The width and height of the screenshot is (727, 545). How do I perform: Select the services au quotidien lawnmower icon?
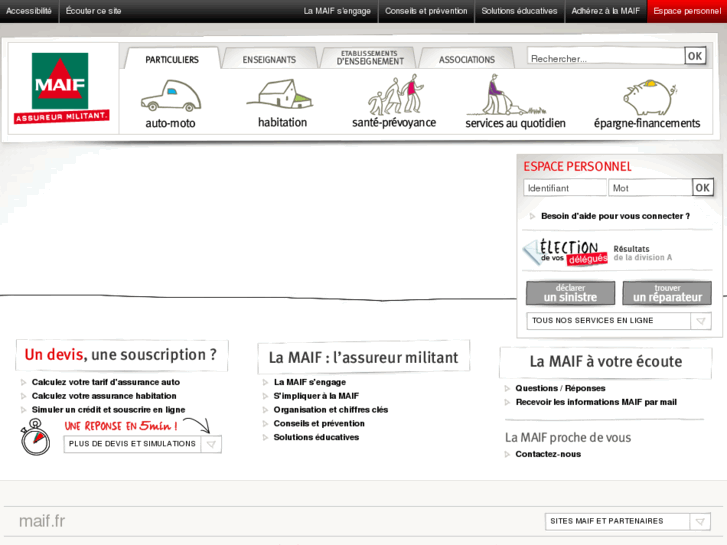(x=506, y=95)
